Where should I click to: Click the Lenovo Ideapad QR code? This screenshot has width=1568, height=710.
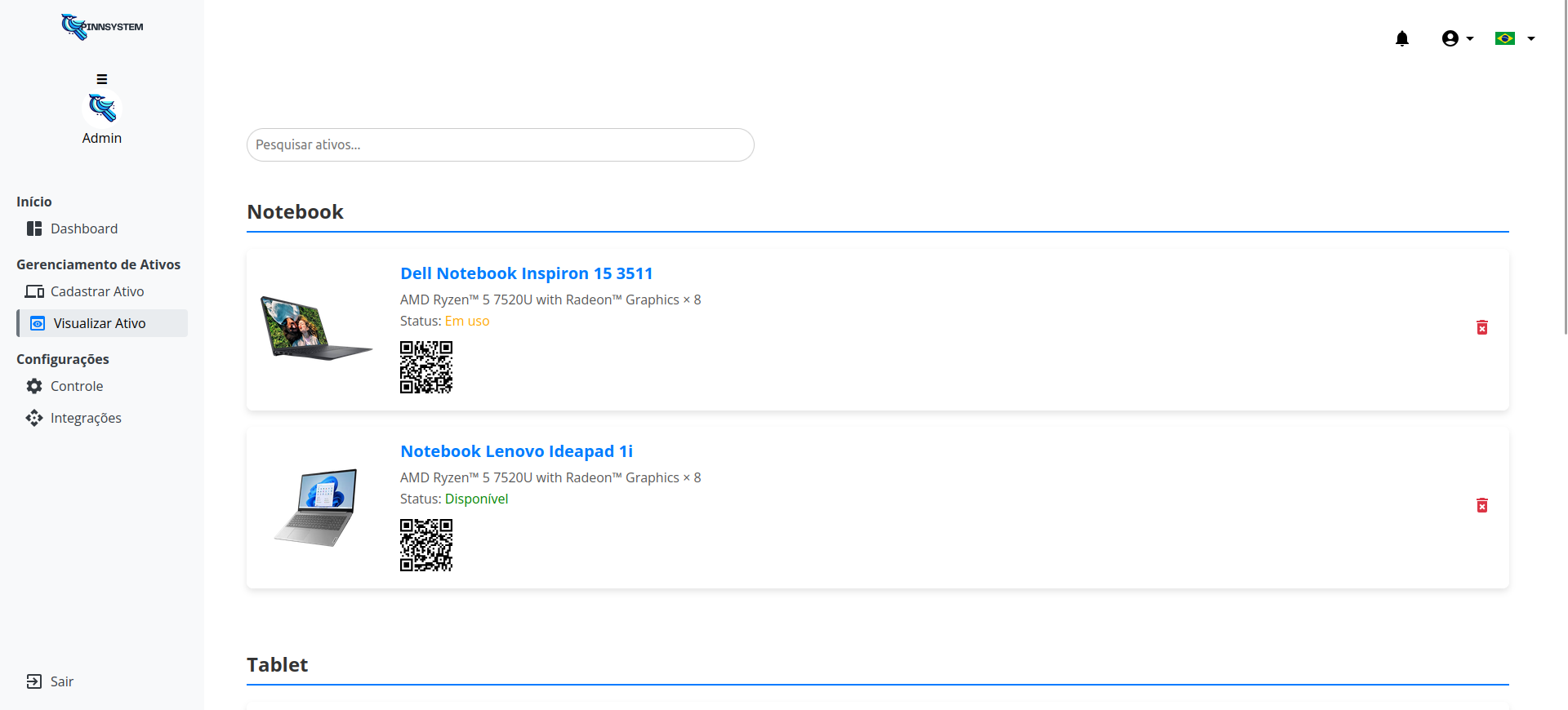(x=426, y=545)
